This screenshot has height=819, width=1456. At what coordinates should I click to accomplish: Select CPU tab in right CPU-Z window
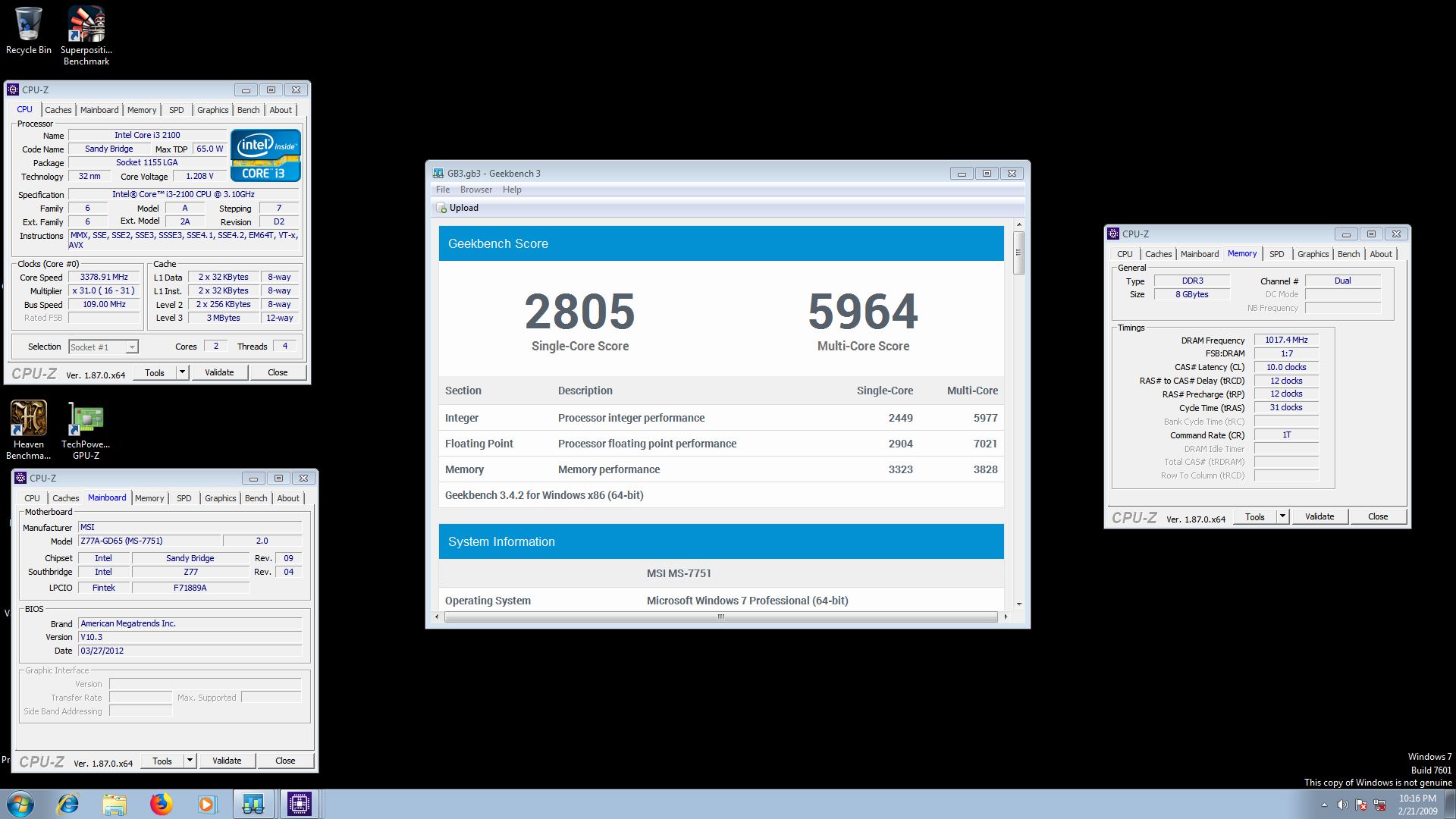coord(1125,254)
